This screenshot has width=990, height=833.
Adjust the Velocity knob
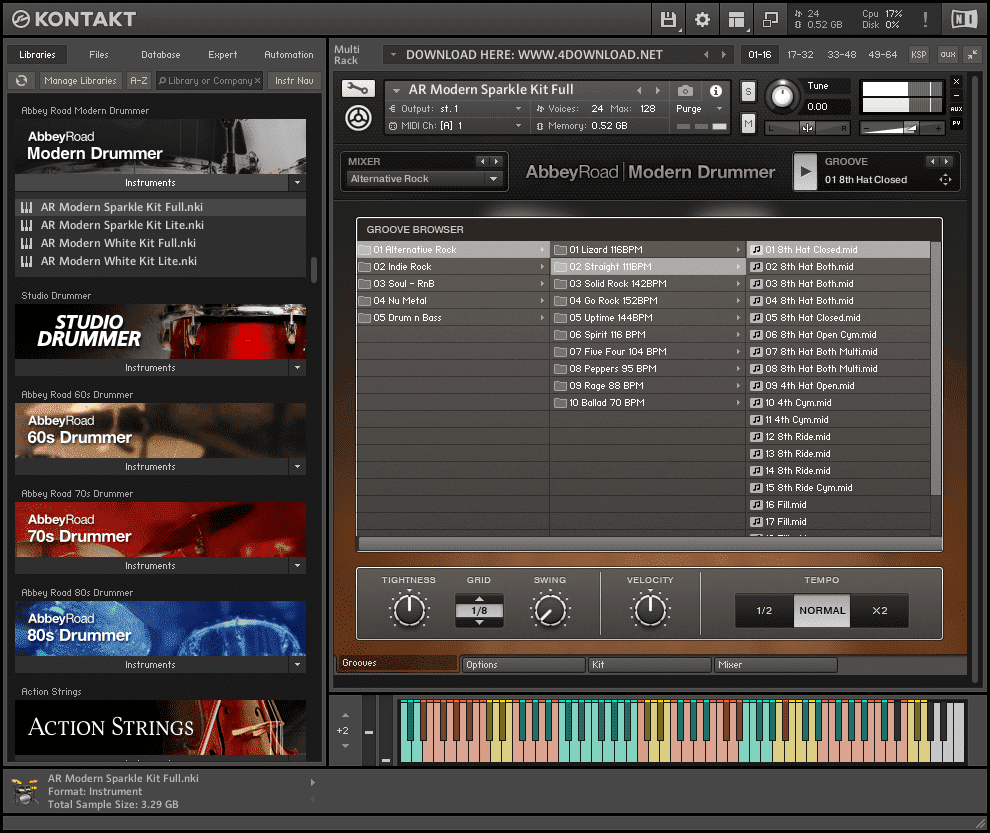point(650,610)
